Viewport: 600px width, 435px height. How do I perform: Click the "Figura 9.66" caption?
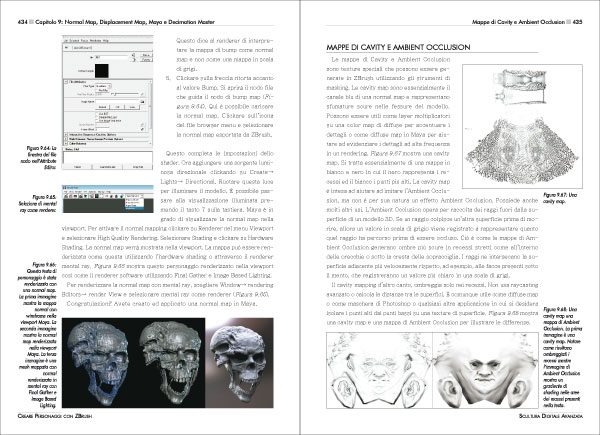point(38,335)
